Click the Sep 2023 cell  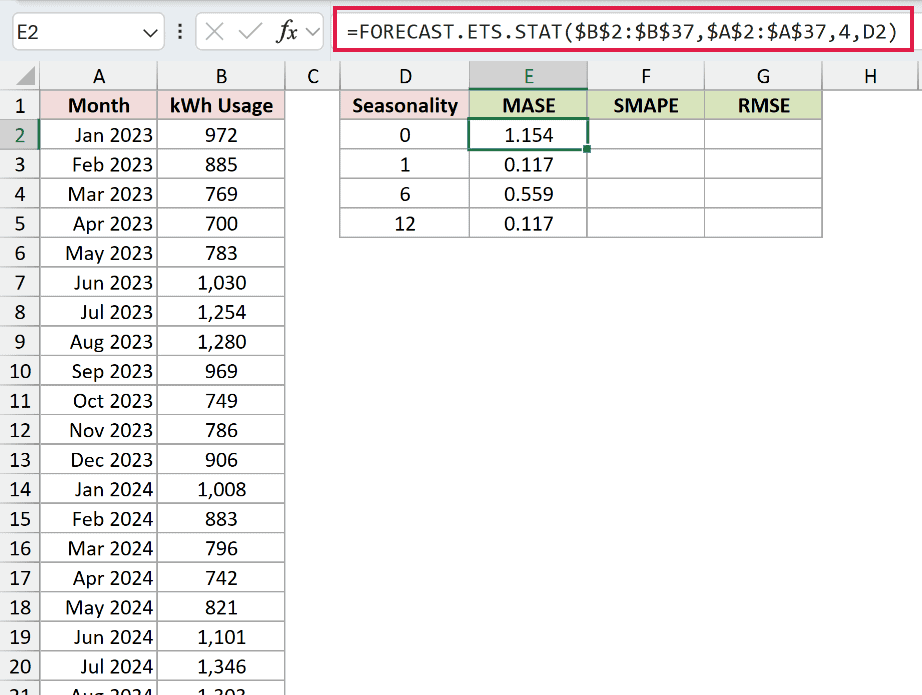coord(99,371)
